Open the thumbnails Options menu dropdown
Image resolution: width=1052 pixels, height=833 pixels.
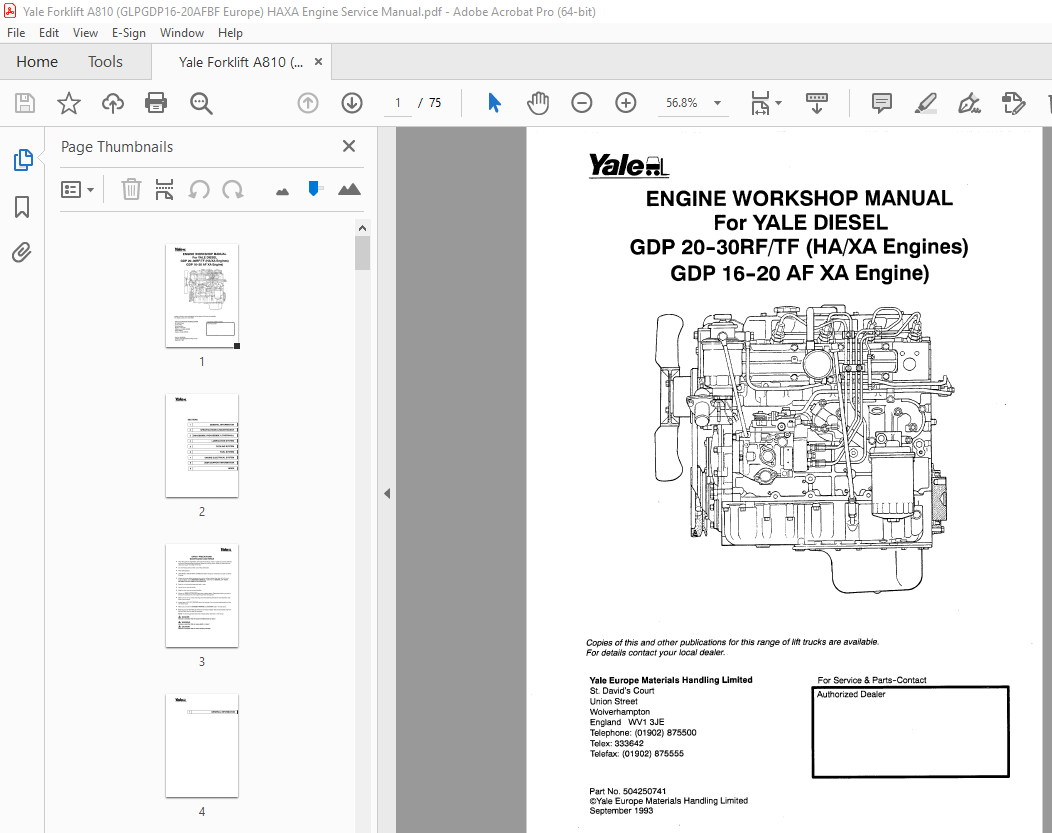click(x=77, y=190)
